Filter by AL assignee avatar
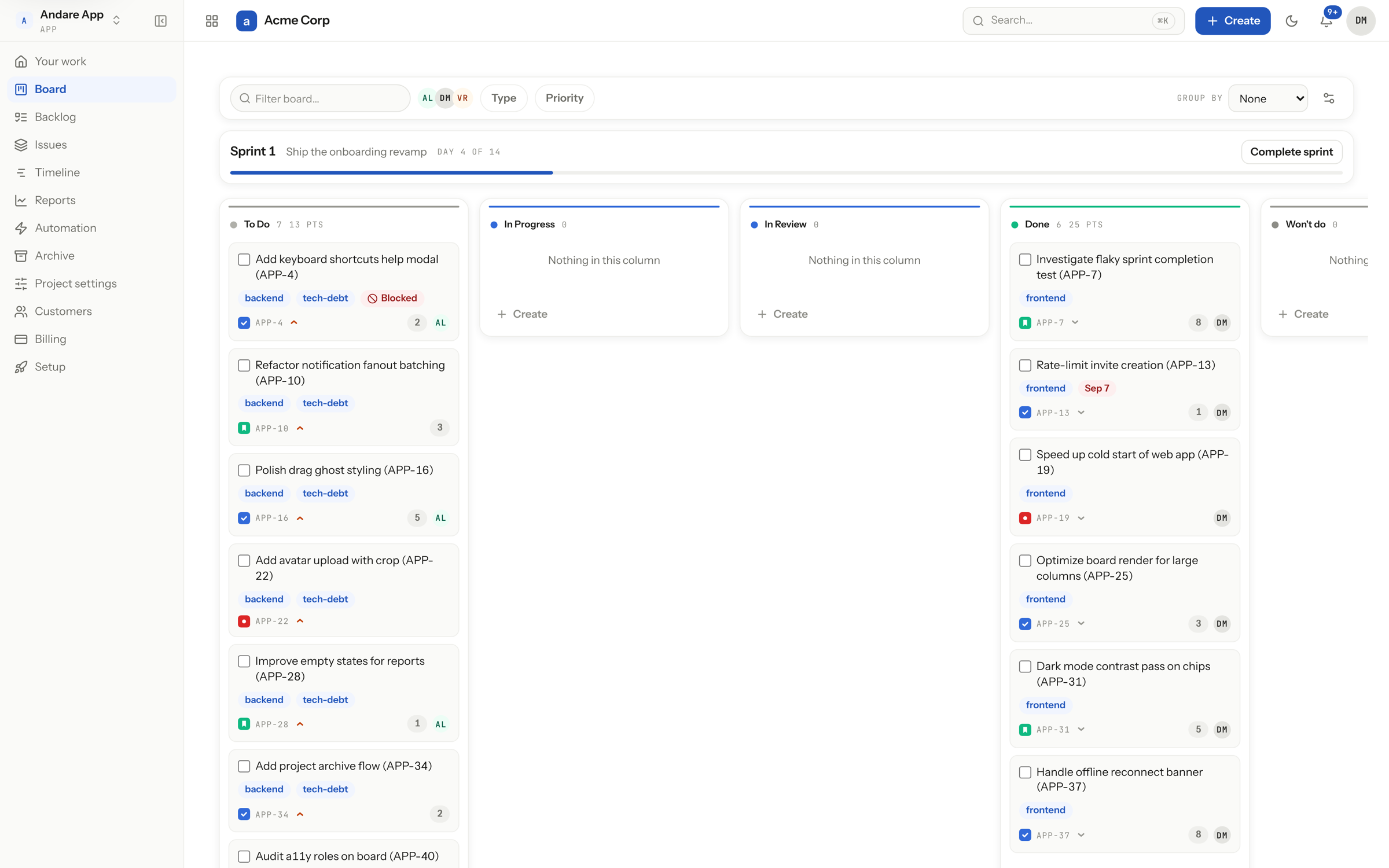The image size is (1389, 868). 427,98
